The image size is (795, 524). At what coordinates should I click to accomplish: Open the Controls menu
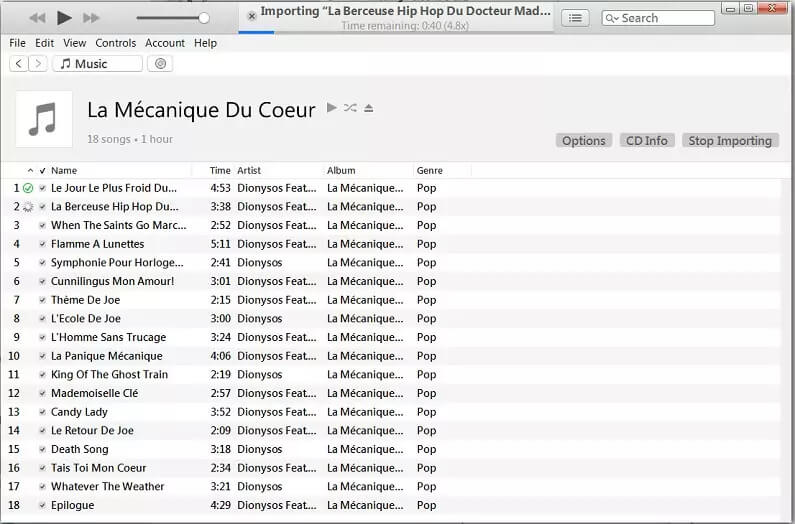click(116, 43)
